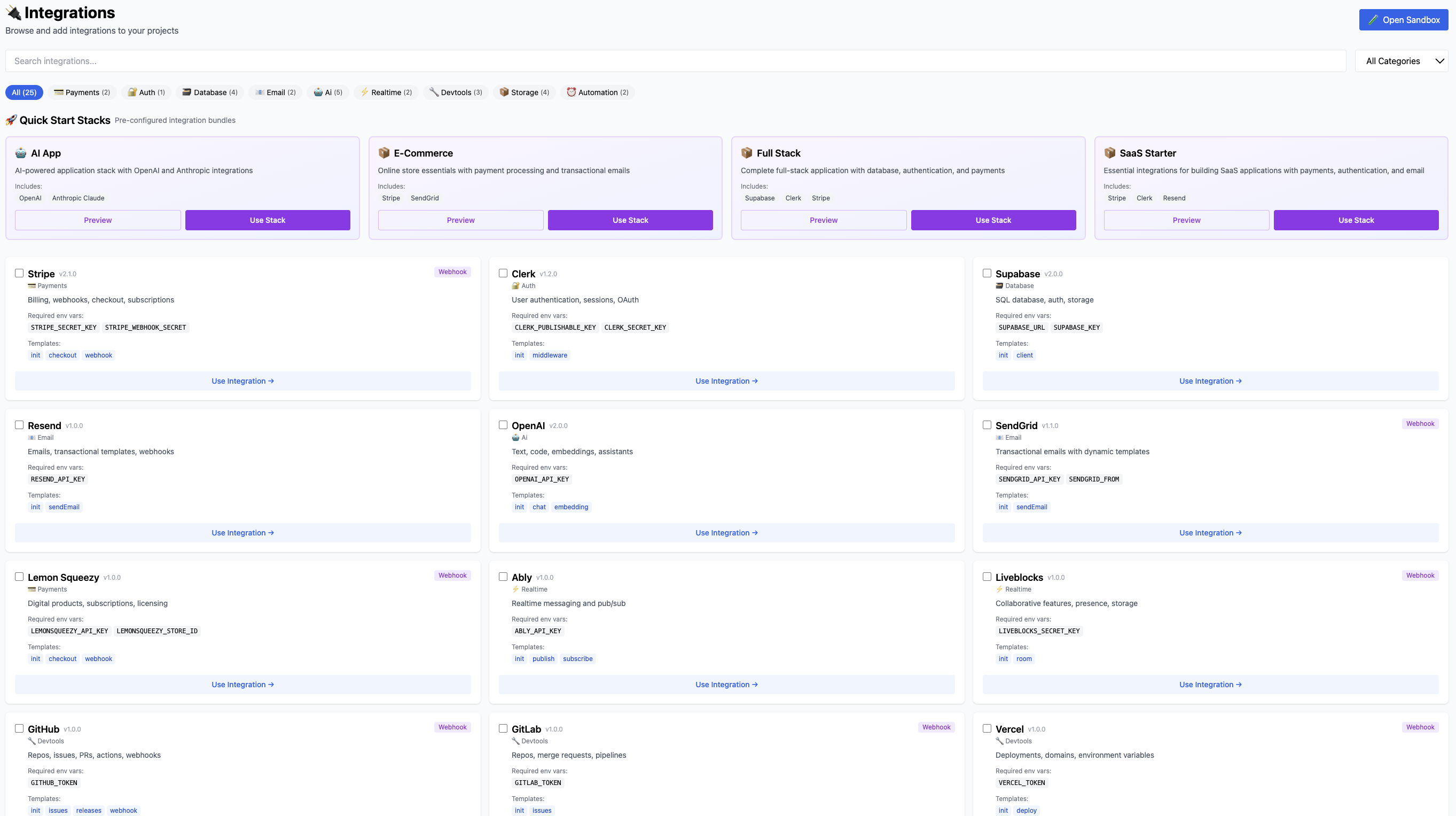Select the Automation filter icon
The width and height of the screenshot is (1456, 816).
point(572,92)
